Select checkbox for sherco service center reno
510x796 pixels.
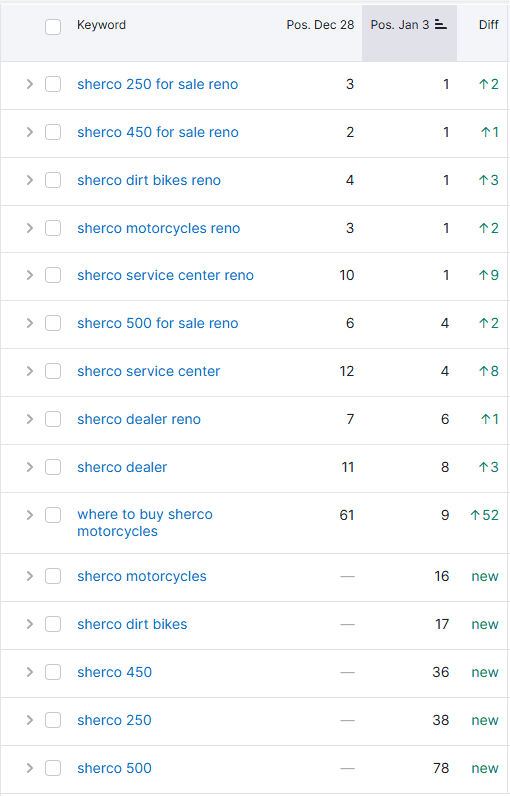pos(53,275)
